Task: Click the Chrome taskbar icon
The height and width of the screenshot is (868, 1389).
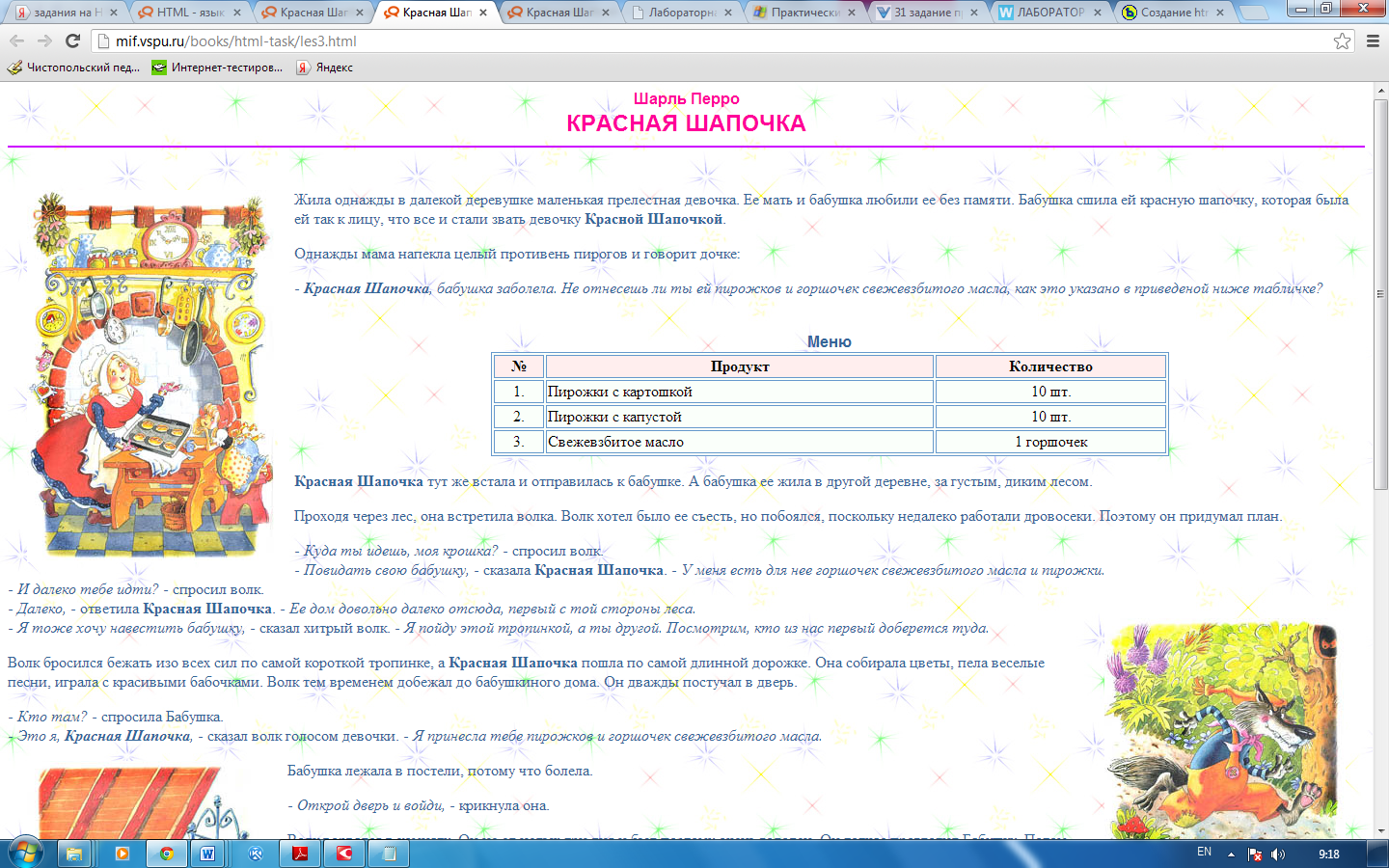Action: (x=166, y=854)
